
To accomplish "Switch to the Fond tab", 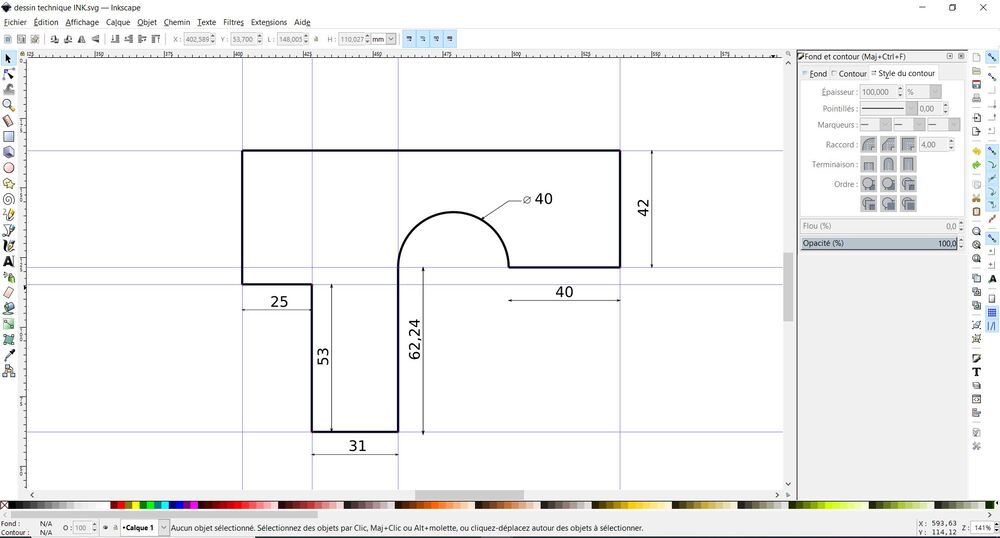I will (816, 74).
